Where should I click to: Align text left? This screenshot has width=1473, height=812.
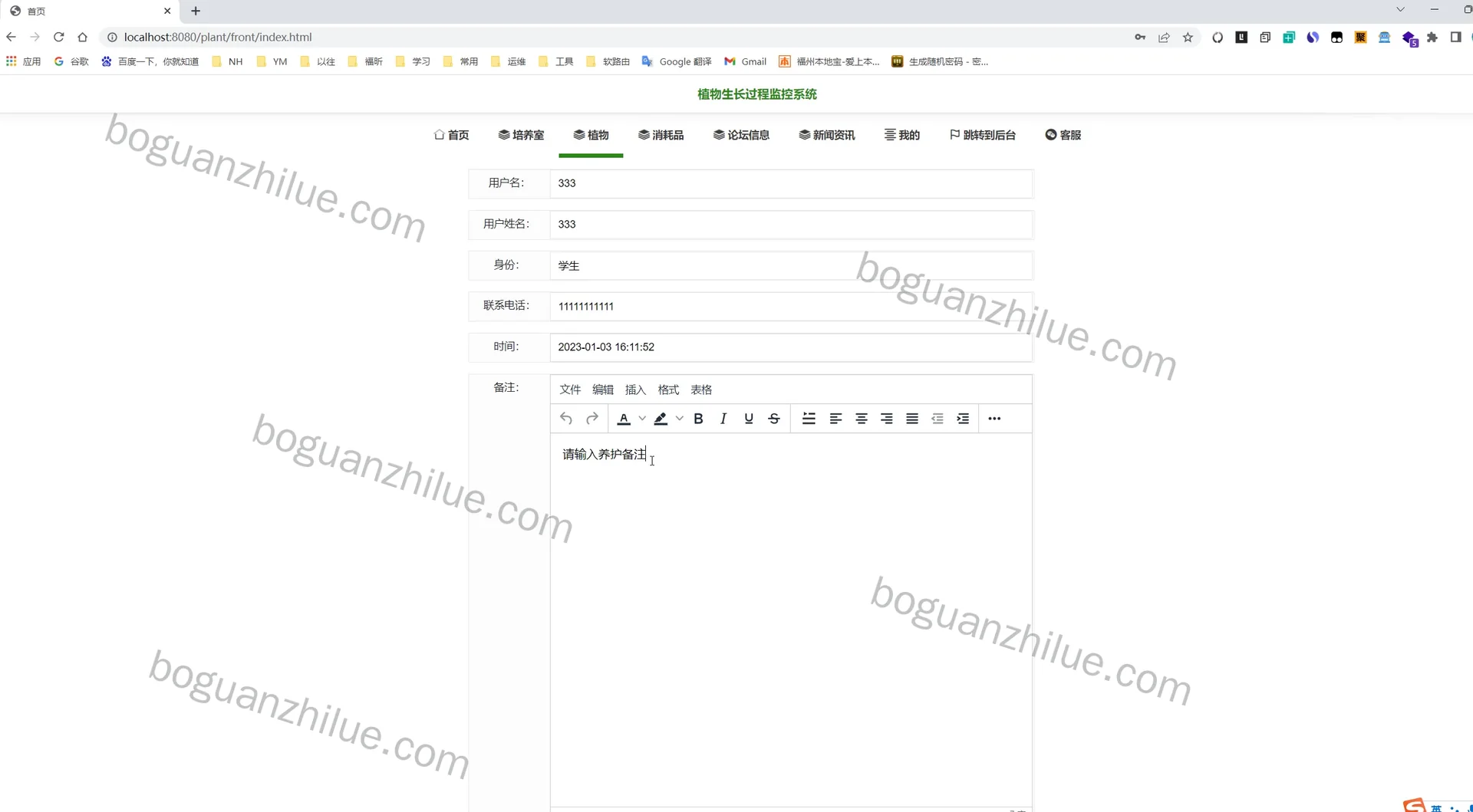[x=835, y=419]
